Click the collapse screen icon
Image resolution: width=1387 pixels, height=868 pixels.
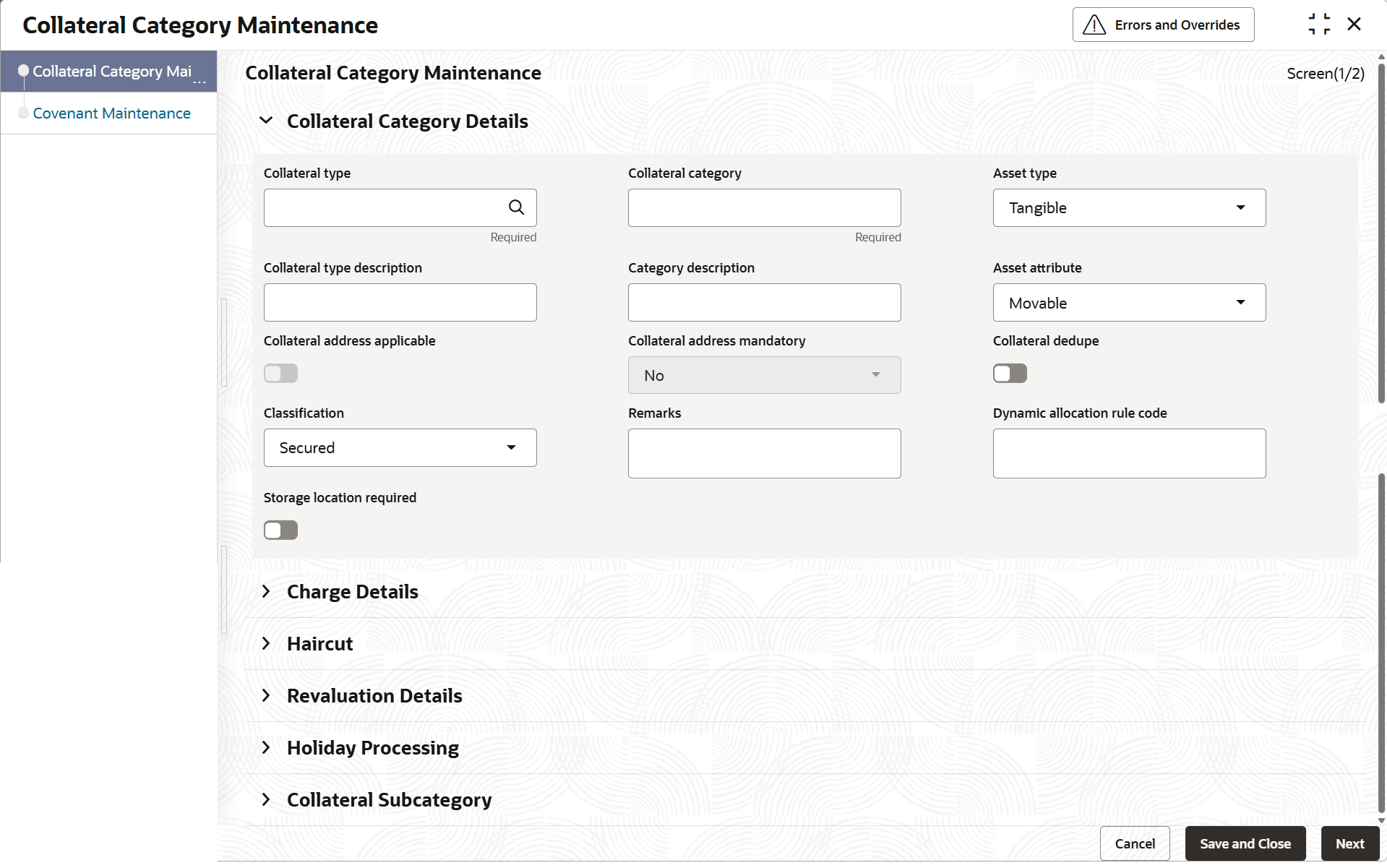tap(1319, 25)
